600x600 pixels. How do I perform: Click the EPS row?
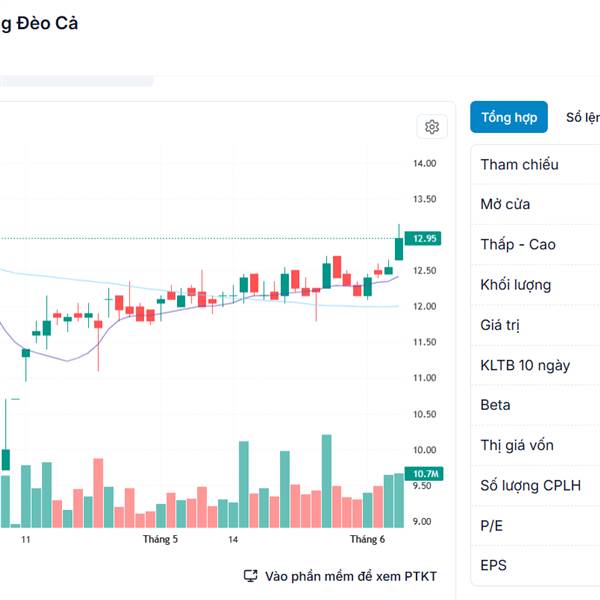point(535,565)
